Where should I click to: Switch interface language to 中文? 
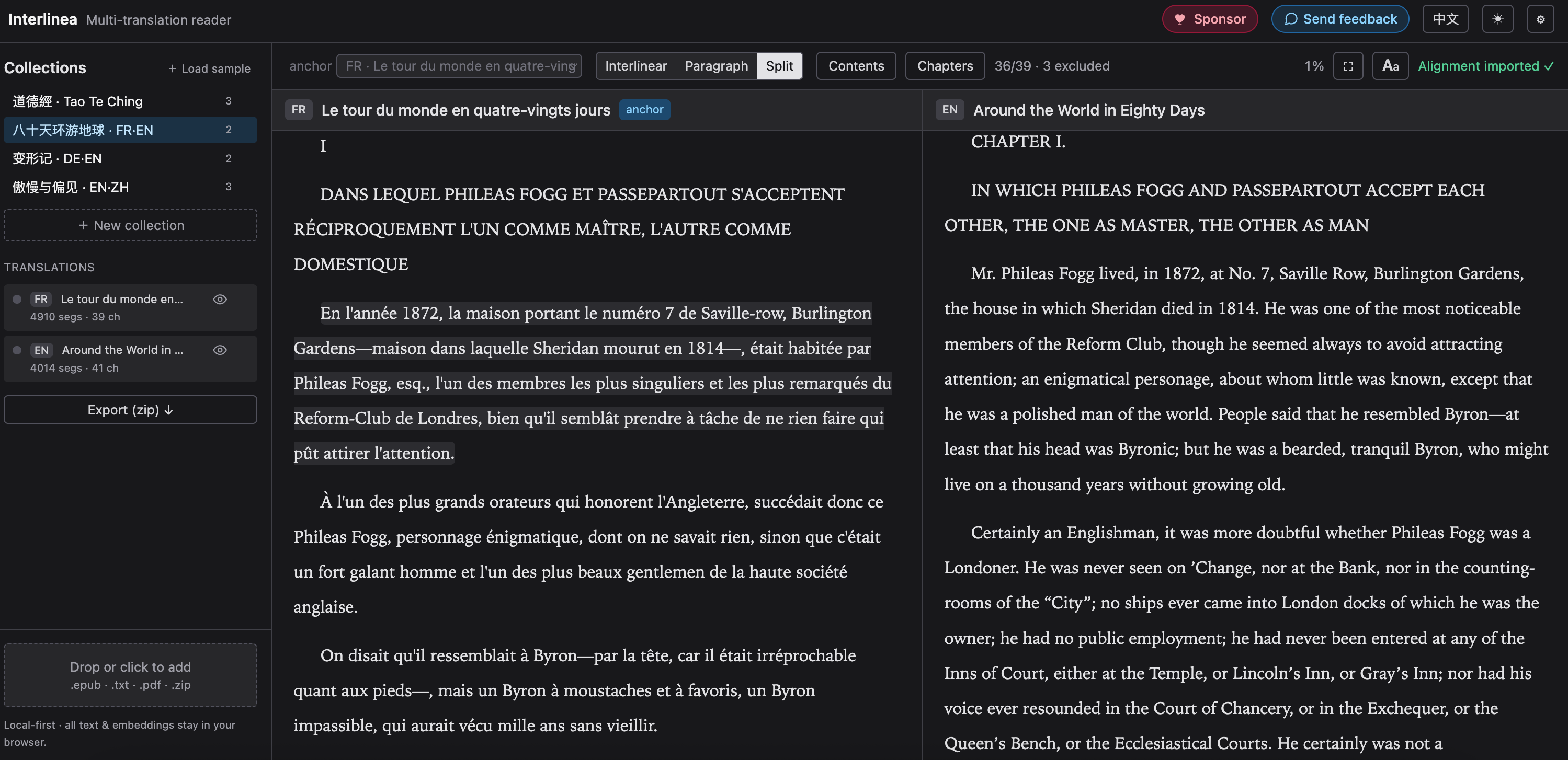[1445, 19]
